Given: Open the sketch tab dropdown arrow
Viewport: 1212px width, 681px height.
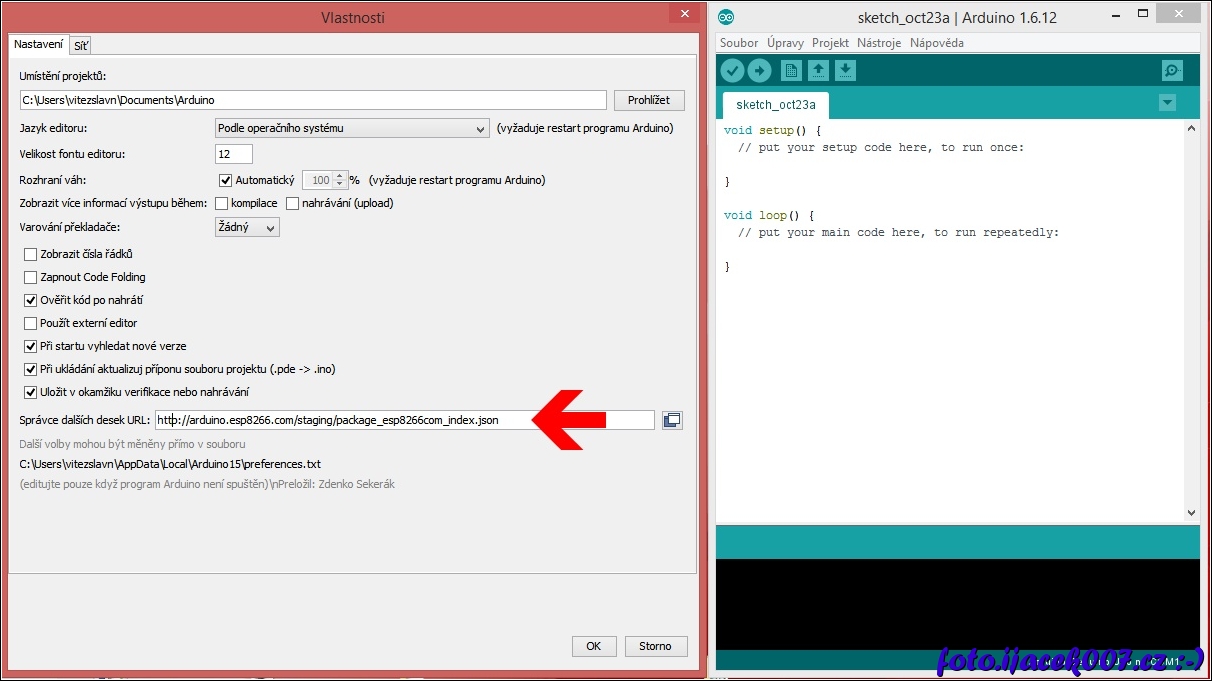Looking at the screenshot, I should point(1166,103).
